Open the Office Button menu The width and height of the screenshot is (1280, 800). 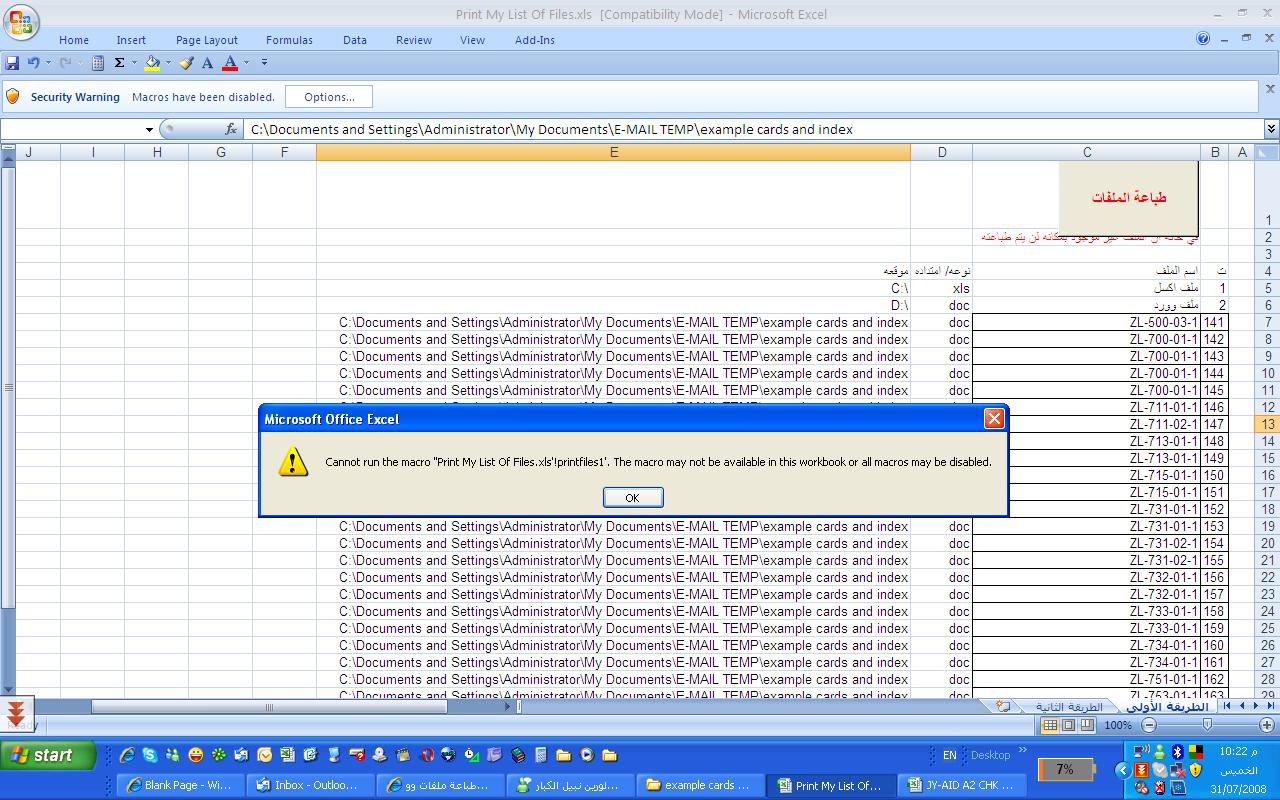point(21,21)
